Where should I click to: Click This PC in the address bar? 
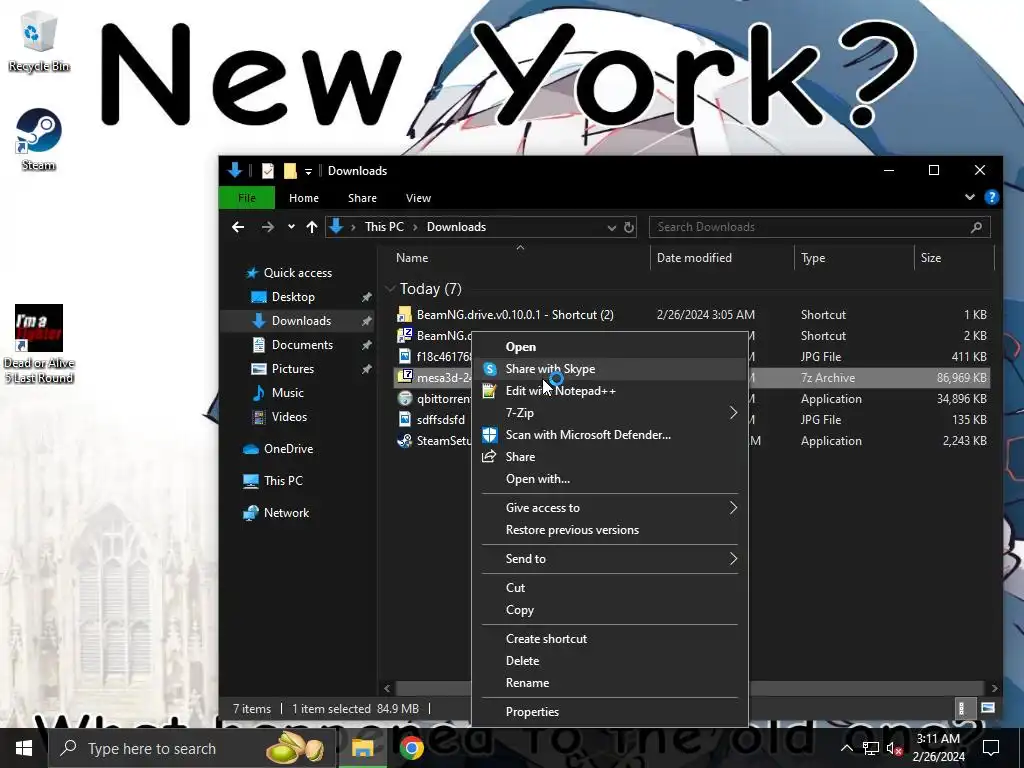(384, 227)
